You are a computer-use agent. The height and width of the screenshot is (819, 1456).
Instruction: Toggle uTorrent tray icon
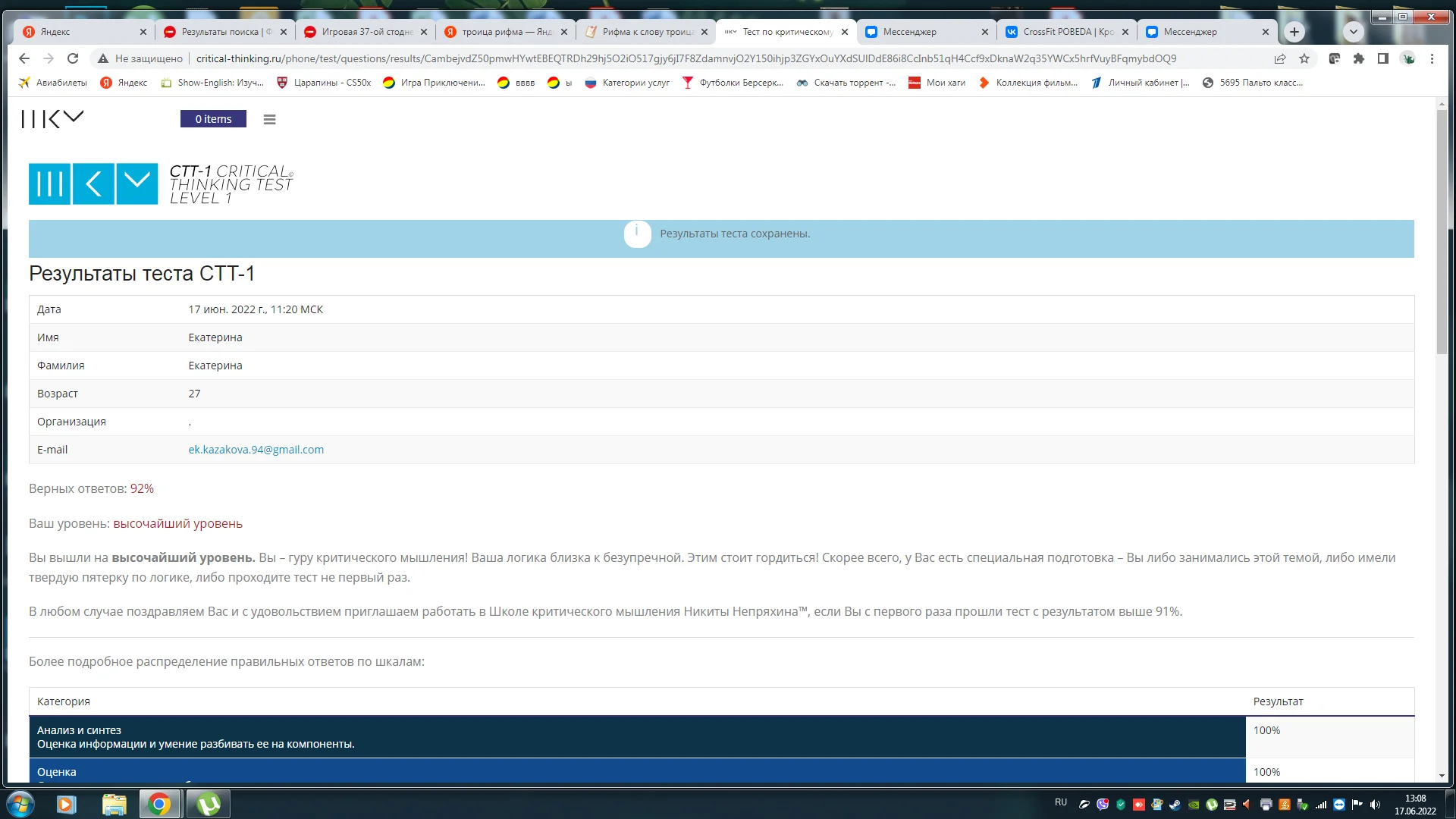pyautogui.click(x=1211, y=804)
